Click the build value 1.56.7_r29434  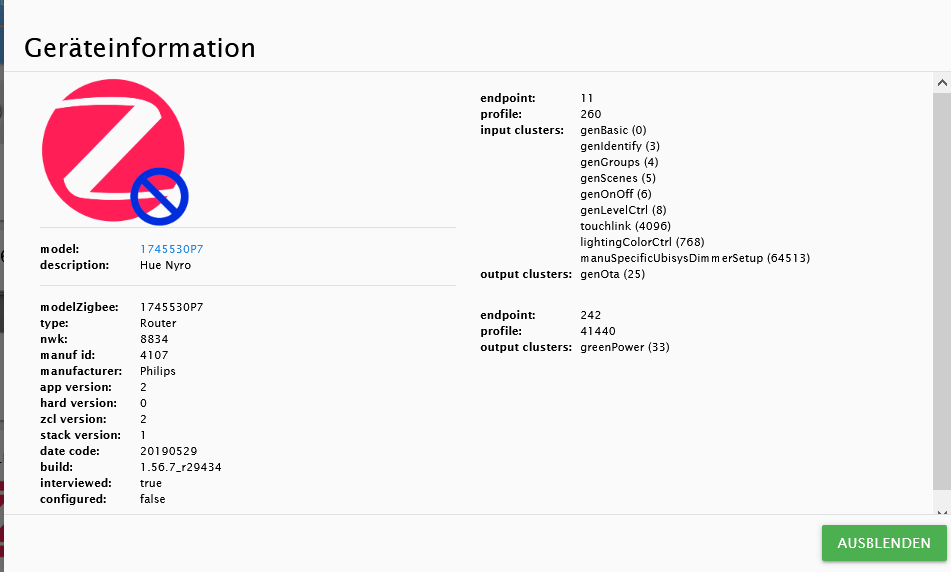coord(181,467)
